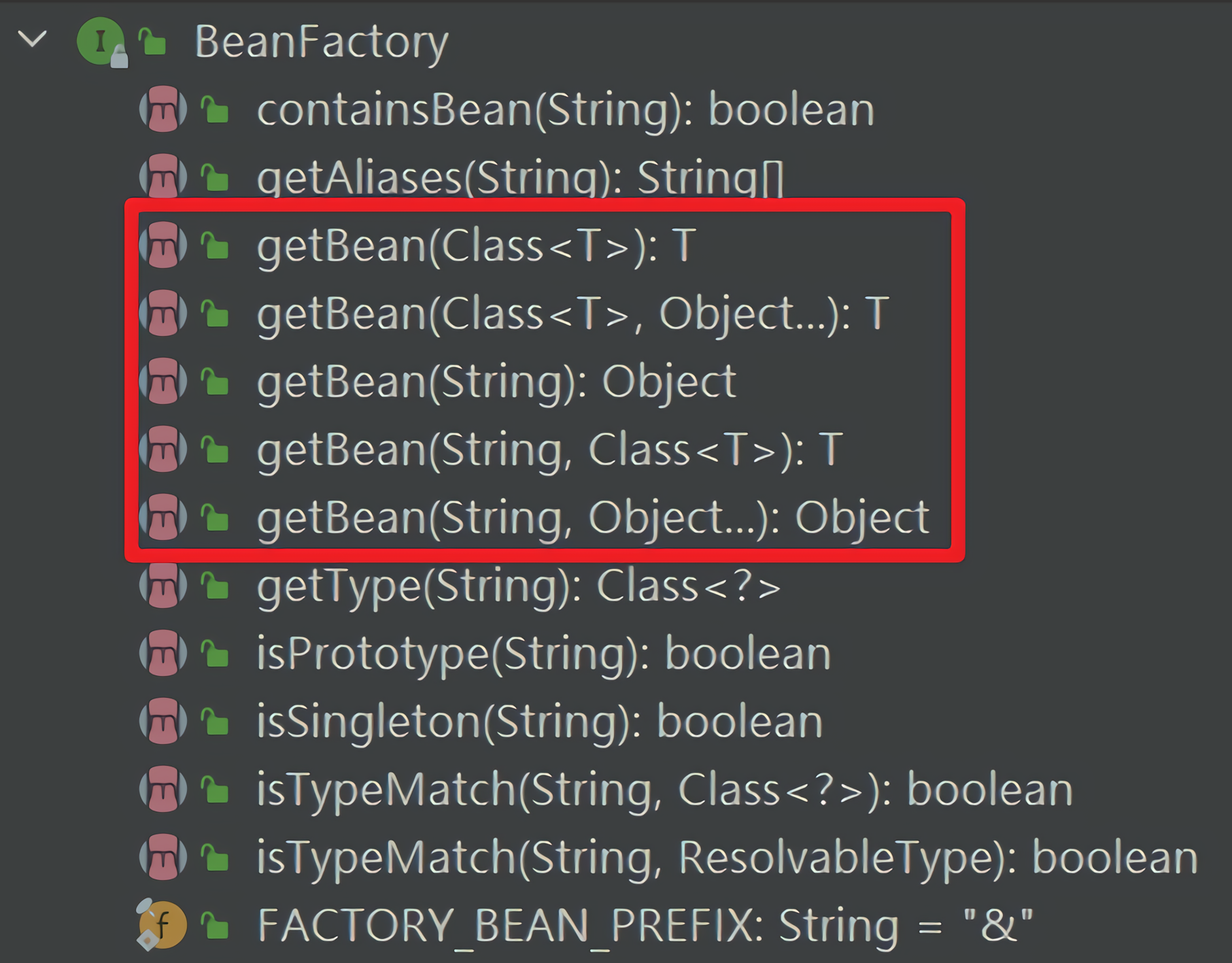Click isPrototype(String): boolean method
1232x963 pixels.
click(x=543, y=654)
